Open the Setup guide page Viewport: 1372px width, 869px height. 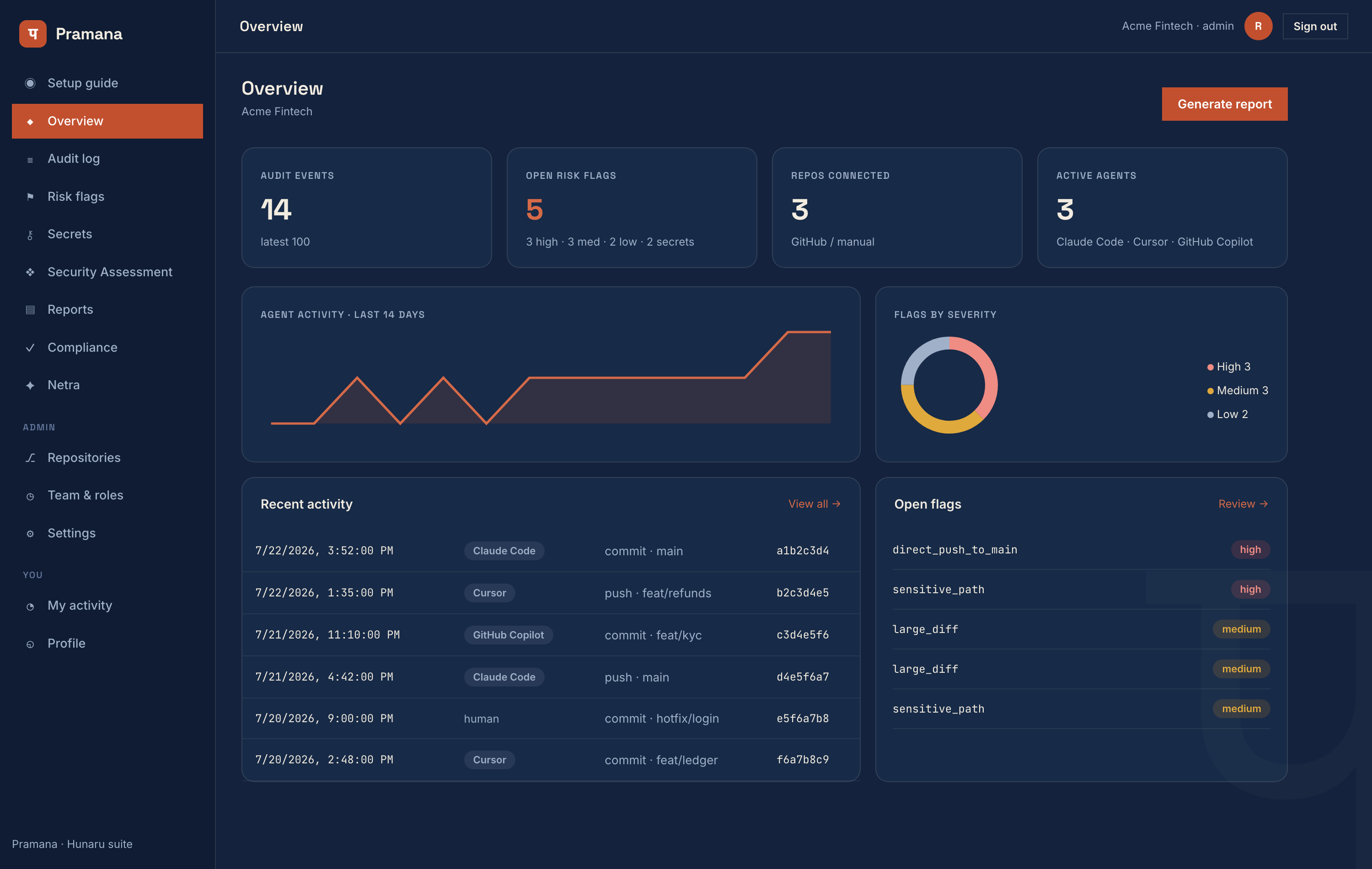pyautogui.click(x=107, y=83)
